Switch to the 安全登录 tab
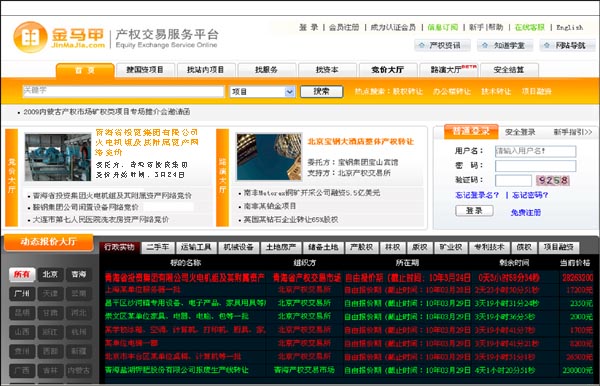Viewport: 600px width, 386px height. click(520, 132)
